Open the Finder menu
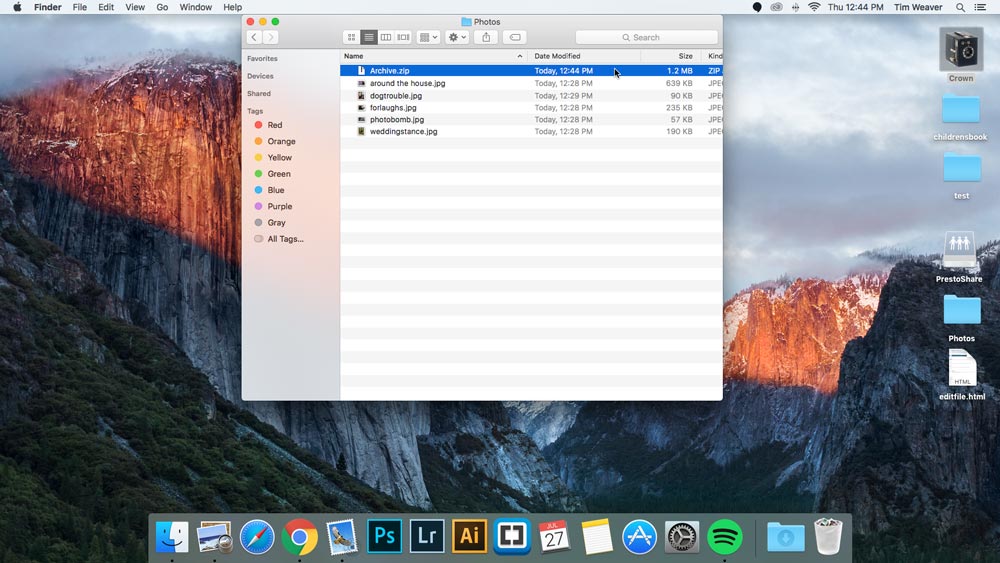 48,7
